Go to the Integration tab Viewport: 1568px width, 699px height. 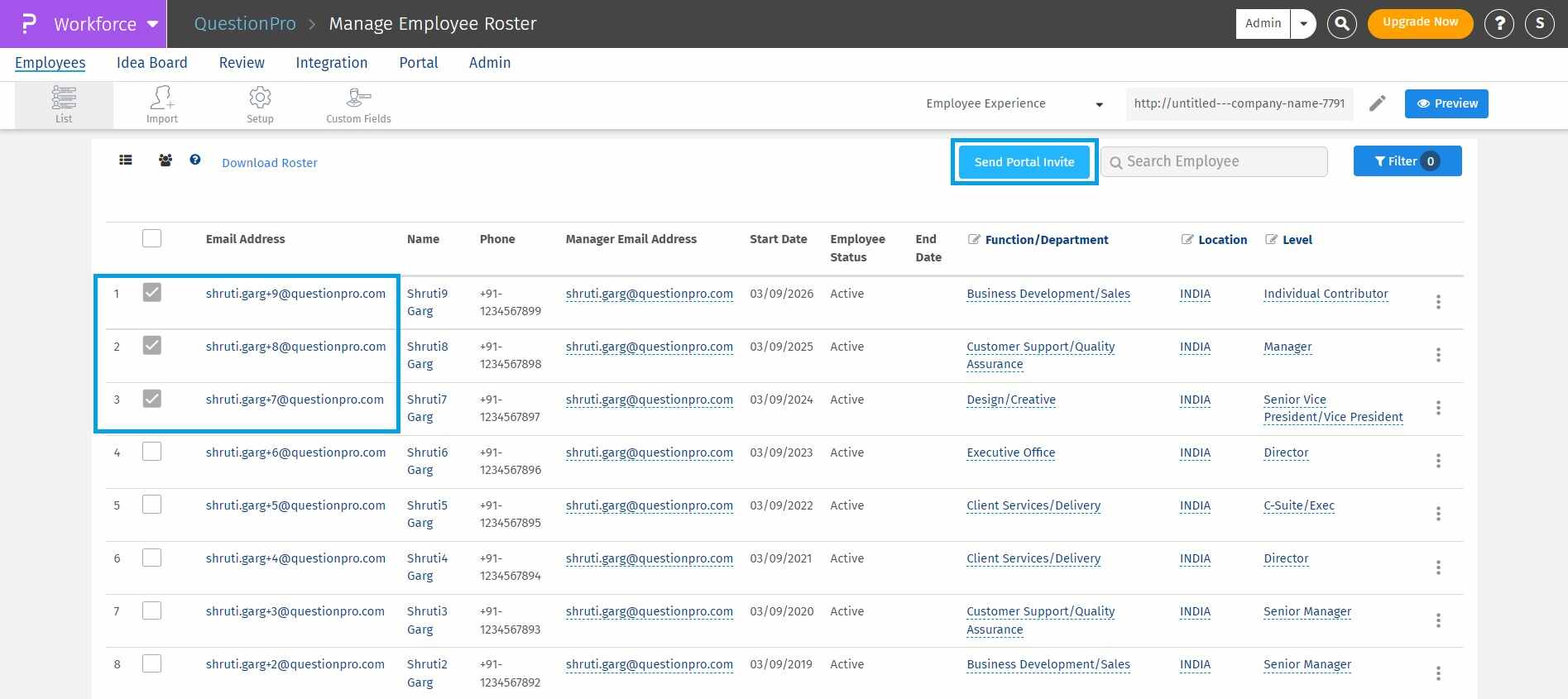pyautogui.click(x=331, y=63)
